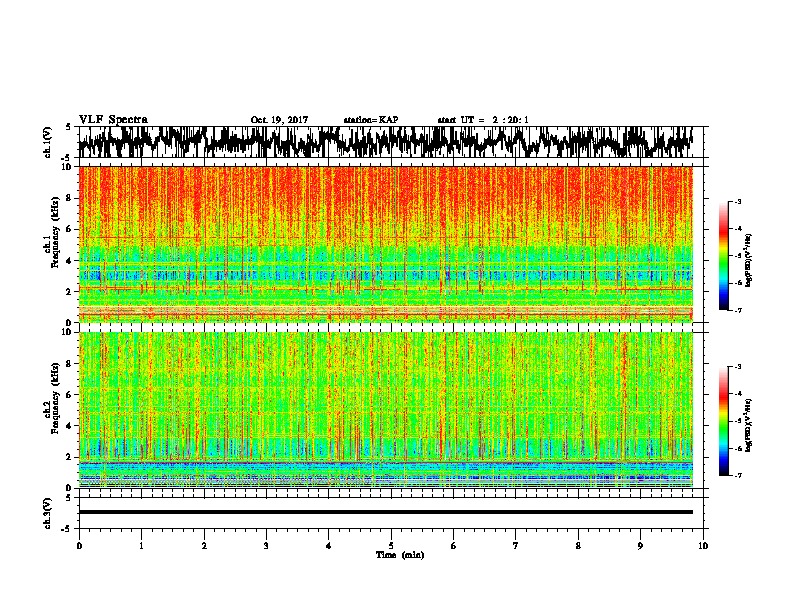
Task: Click the -7 label on the upper color bar
Action: click(738, 310)
